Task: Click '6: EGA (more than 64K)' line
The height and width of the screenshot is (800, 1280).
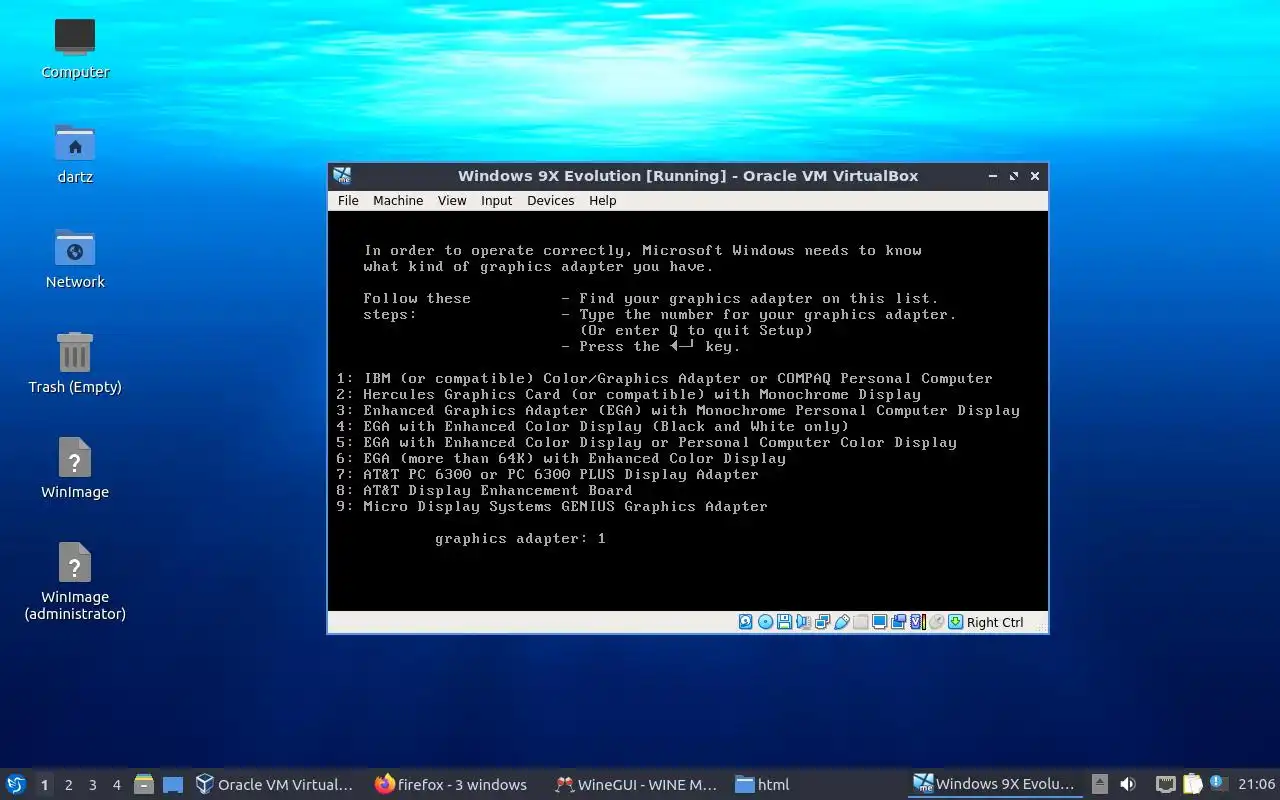Action: [x=561, y=458]
